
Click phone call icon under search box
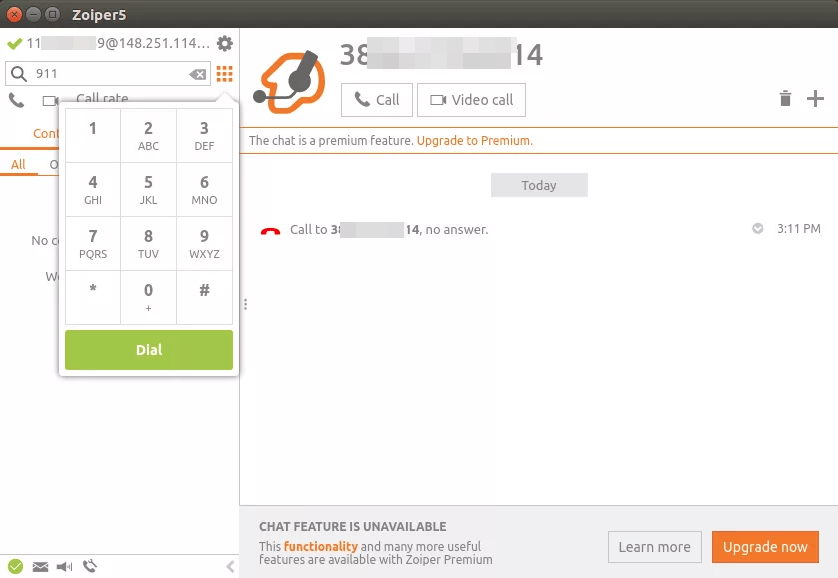coord(17,100)
